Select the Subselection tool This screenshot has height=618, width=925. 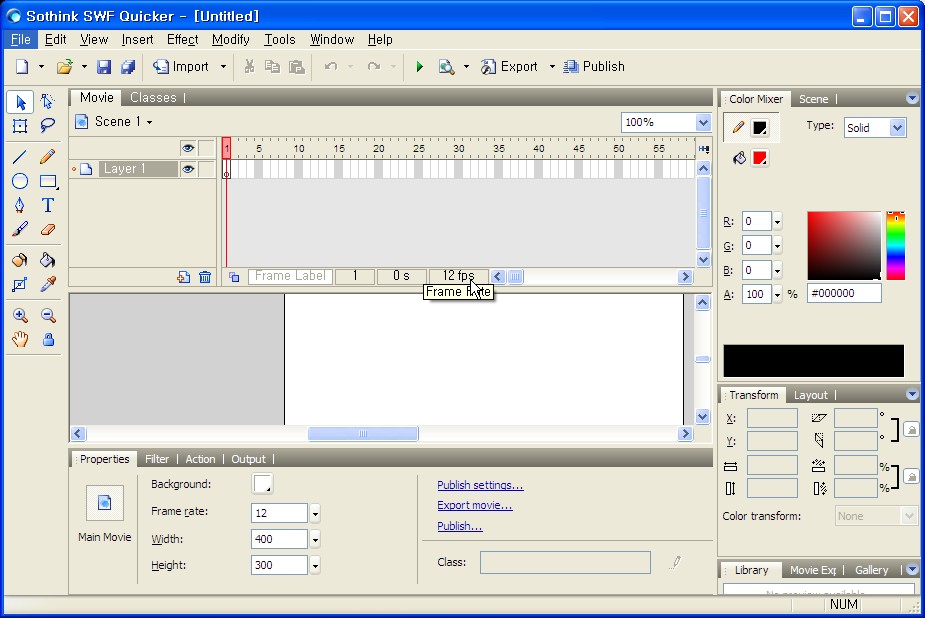pos(48,102)
